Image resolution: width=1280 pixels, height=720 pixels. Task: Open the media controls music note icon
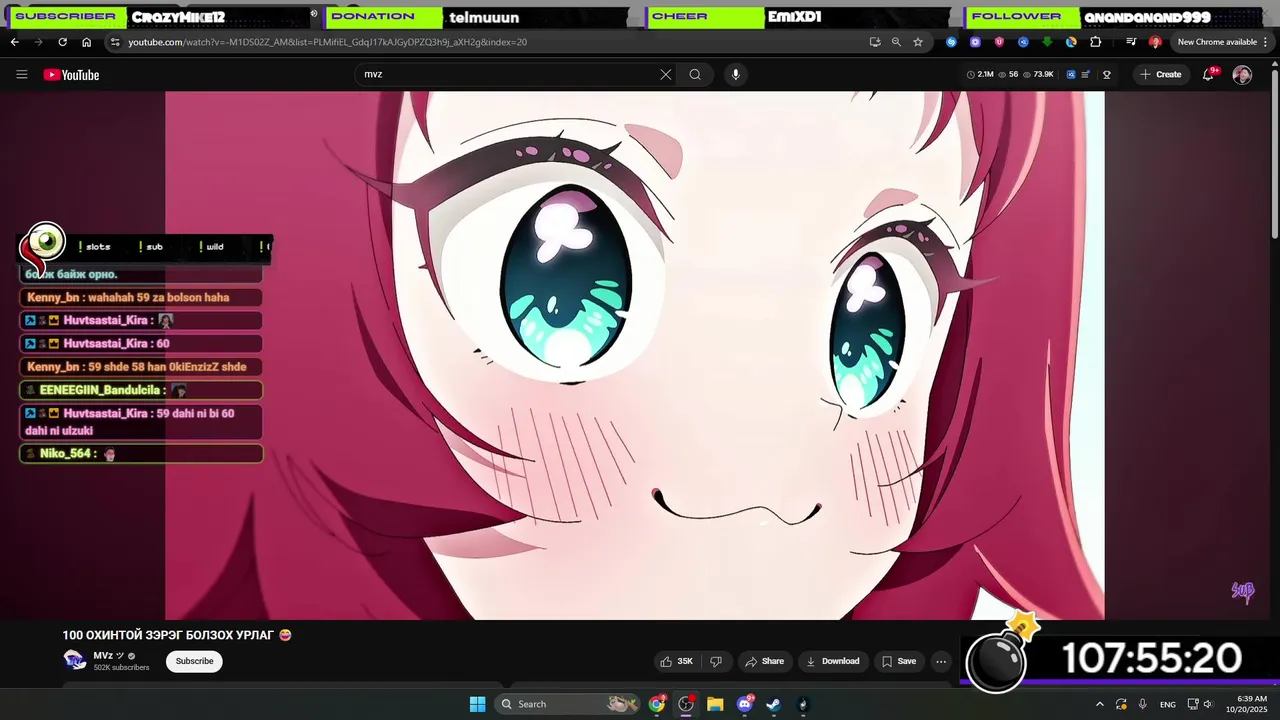point(1131,42)
